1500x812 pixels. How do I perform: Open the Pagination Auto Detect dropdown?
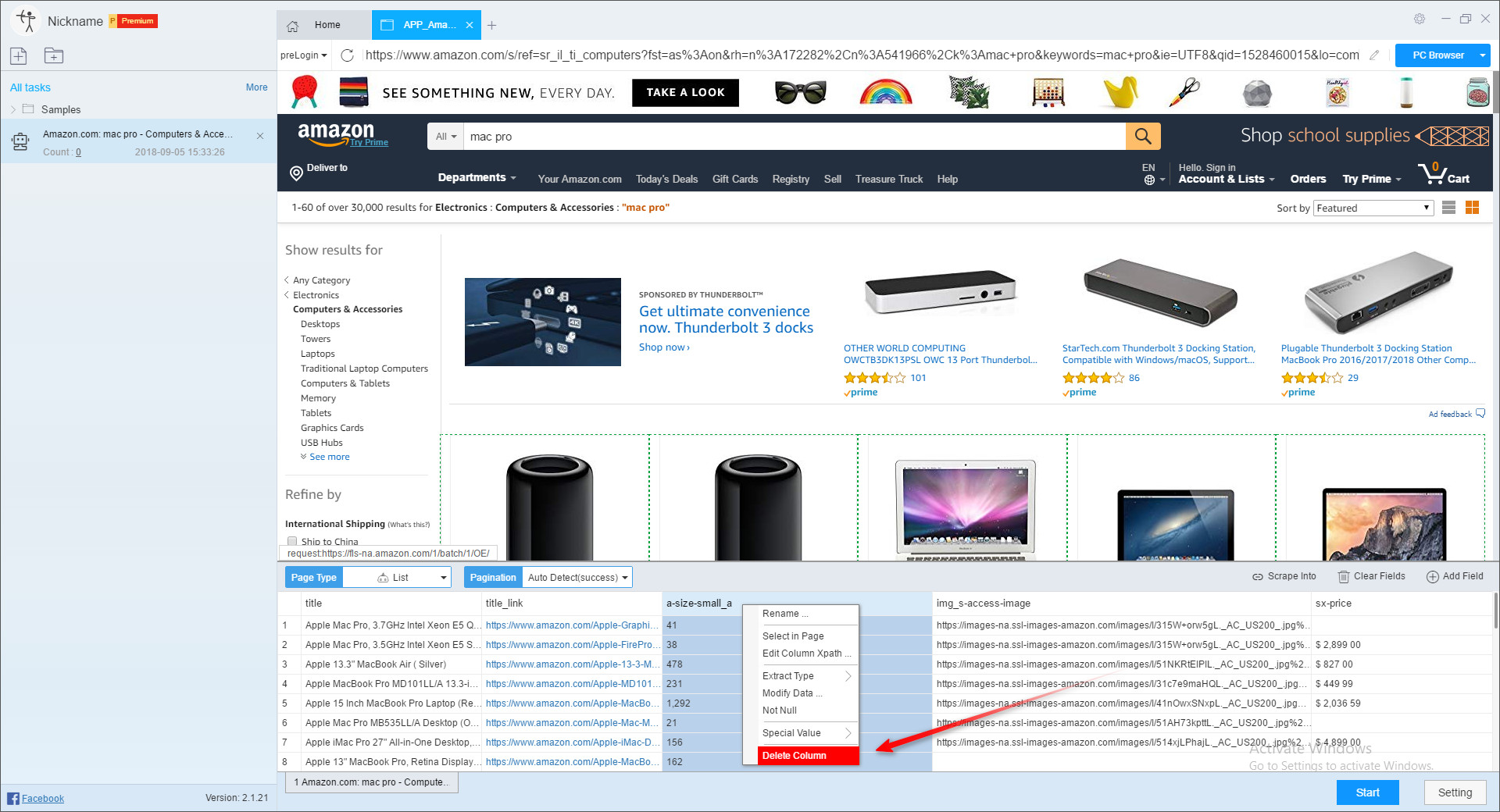tap(577, 578)
